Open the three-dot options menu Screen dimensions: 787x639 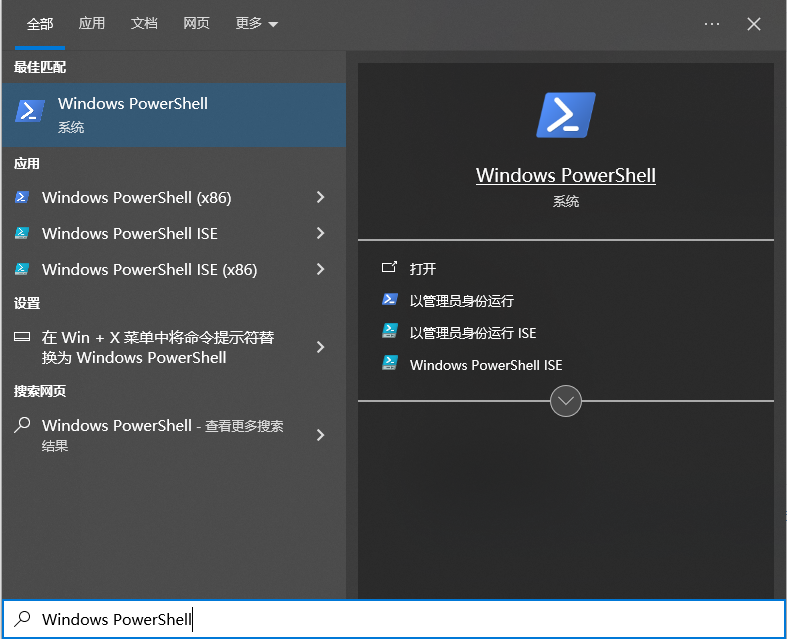click(712, 24)
